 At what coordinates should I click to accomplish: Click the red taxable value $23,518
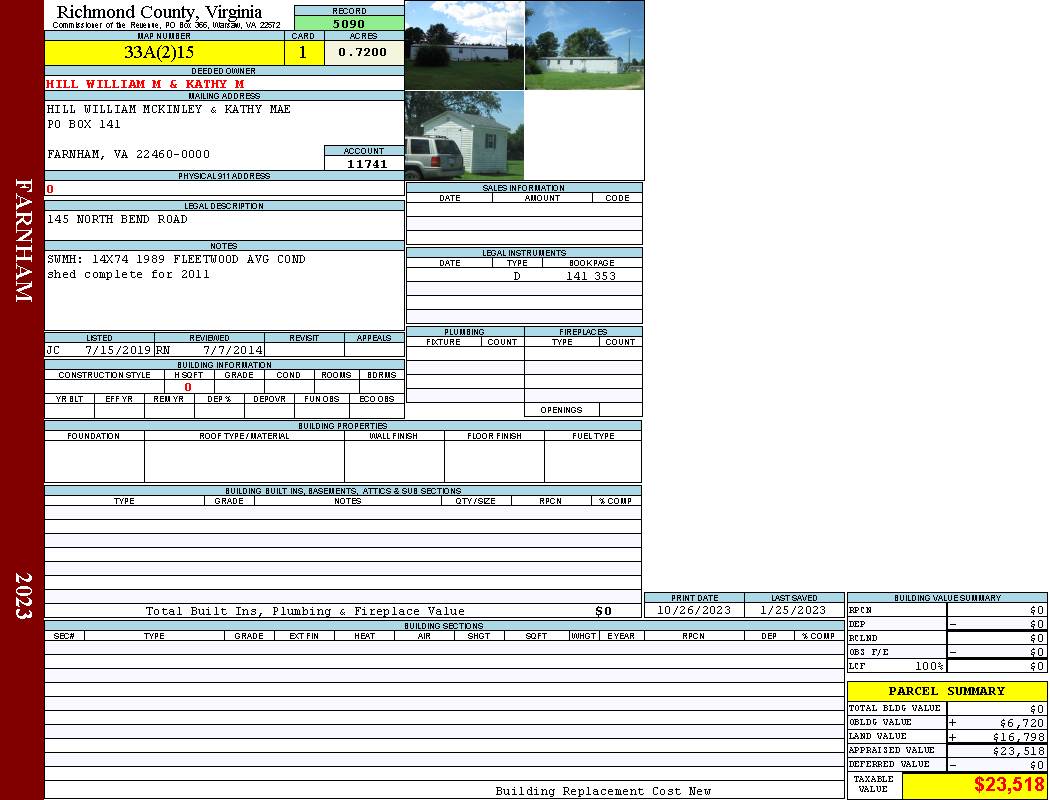coord(1009,785)
